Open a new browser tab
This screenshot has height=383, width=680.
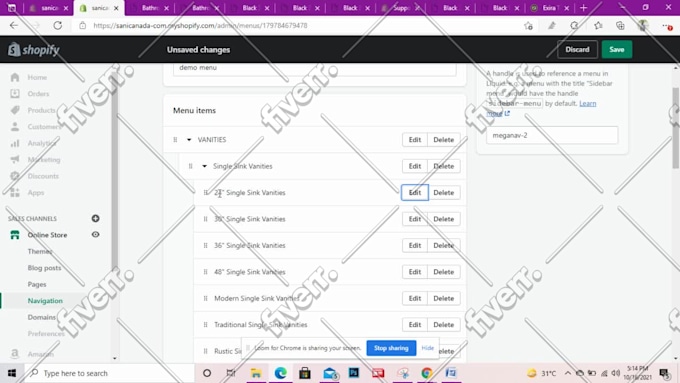click(x=583, y=8)
